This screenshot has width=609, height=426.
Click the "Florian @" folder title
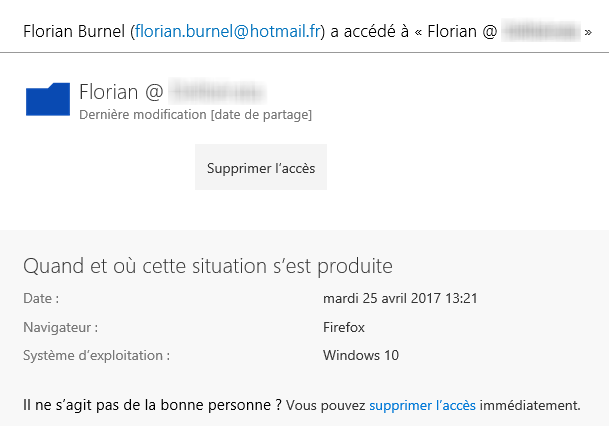[x=120, y=92]
